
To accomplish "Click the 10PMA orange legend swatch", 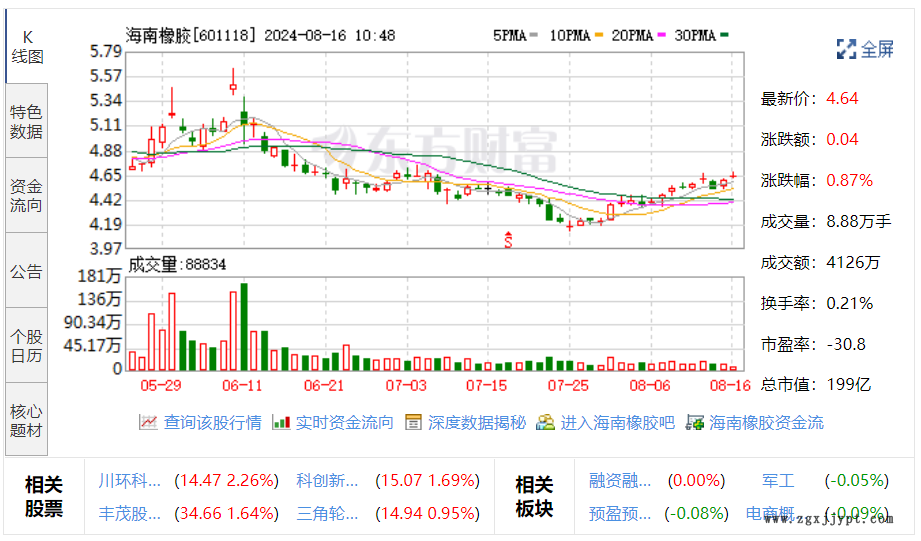I will (599, 35).
